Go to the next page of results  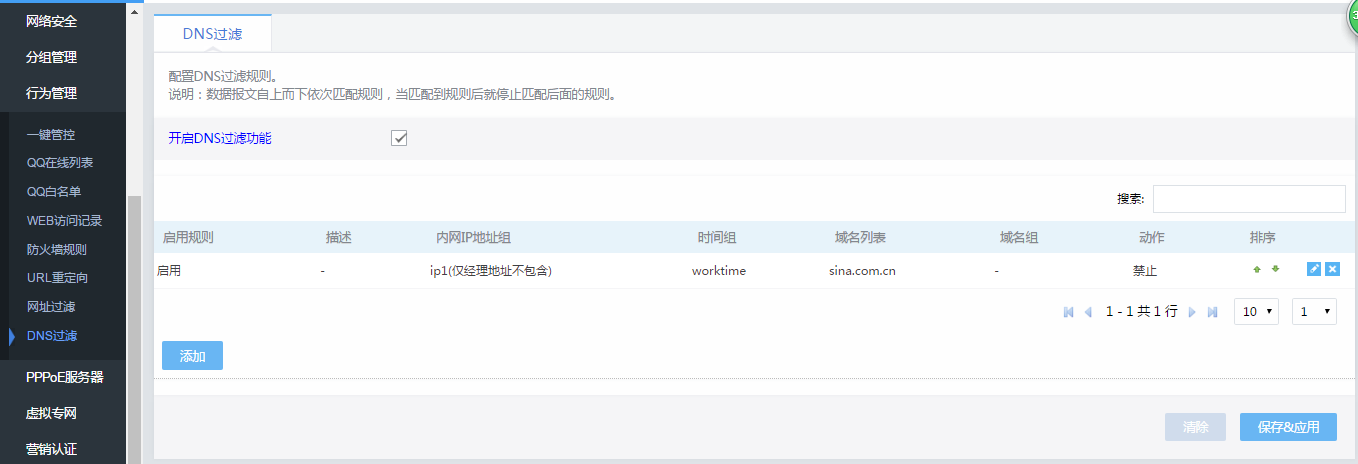[1192, 312]
